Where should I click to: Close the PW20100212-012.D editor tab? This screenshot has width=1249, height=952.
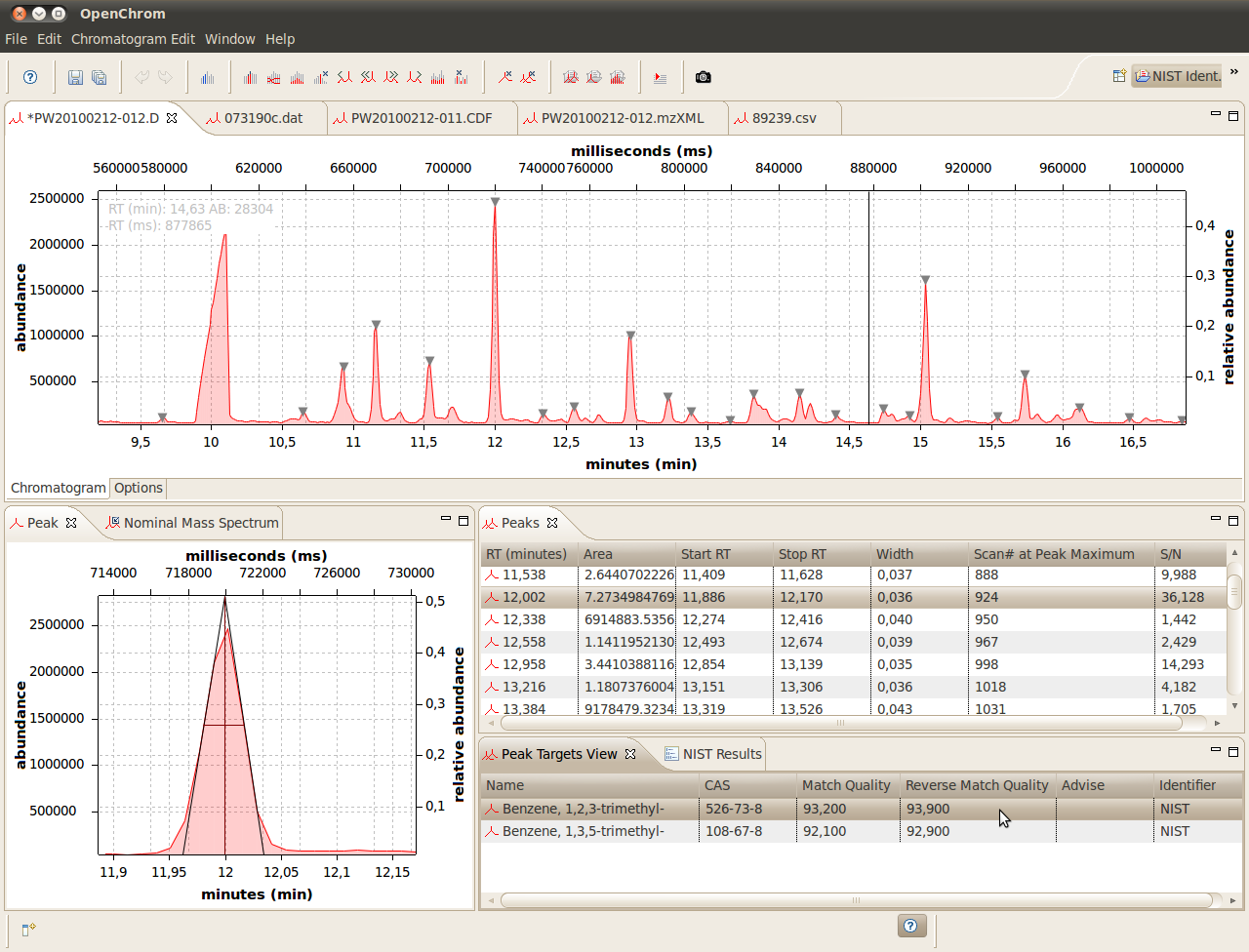172,118
